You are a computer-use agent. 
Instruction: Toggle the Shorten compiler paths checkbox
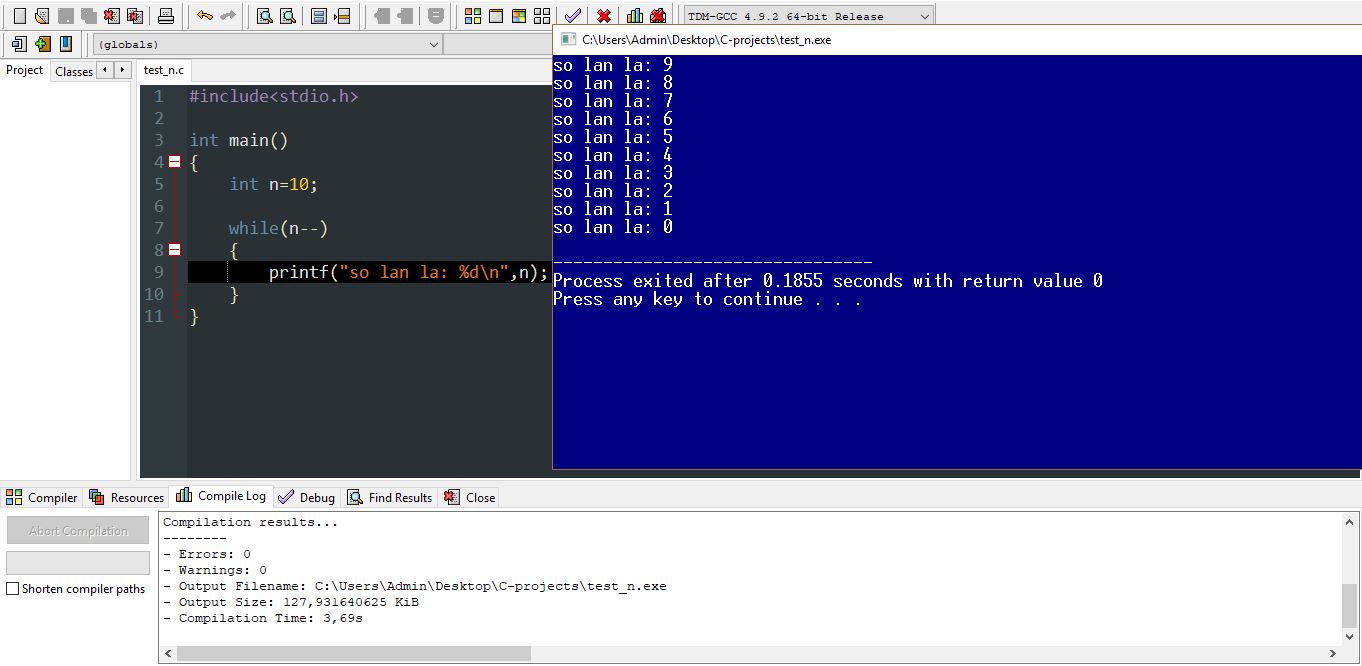click(x=13, y=589)
